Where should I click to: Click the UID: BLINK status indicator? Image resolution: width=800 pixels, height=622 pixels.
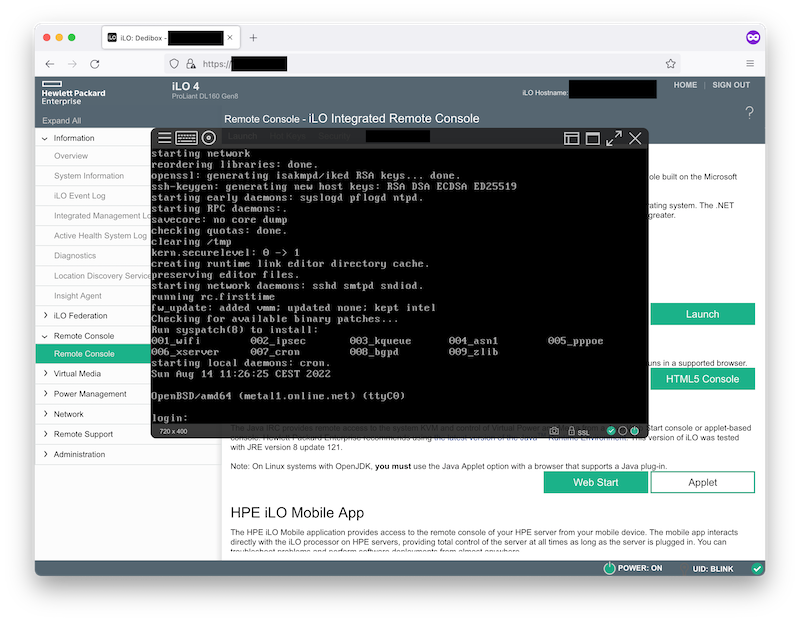(712, 568)
